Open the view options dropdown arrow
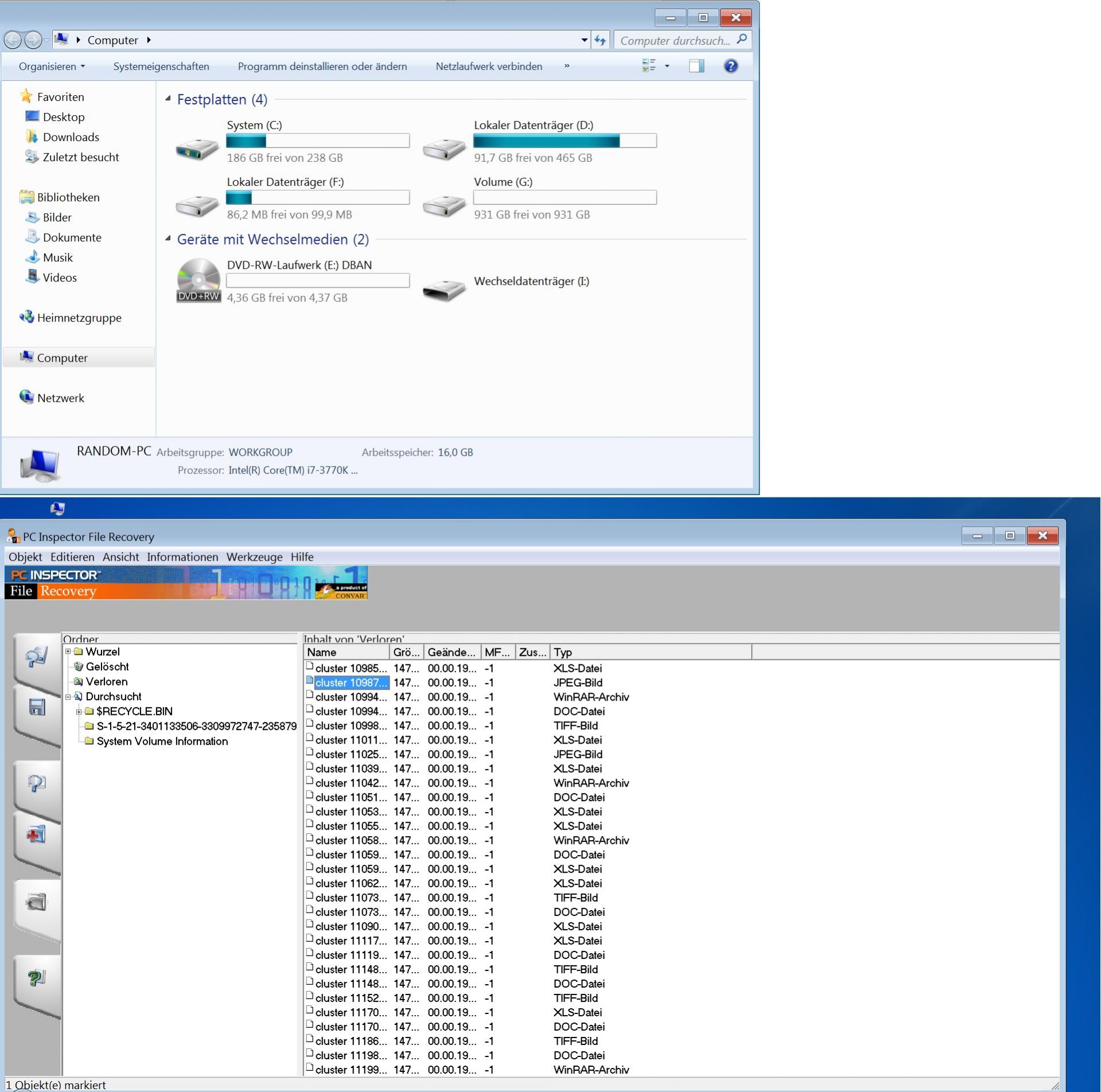The height and width of the screenshot is (1092, 1101). (667, 66)
